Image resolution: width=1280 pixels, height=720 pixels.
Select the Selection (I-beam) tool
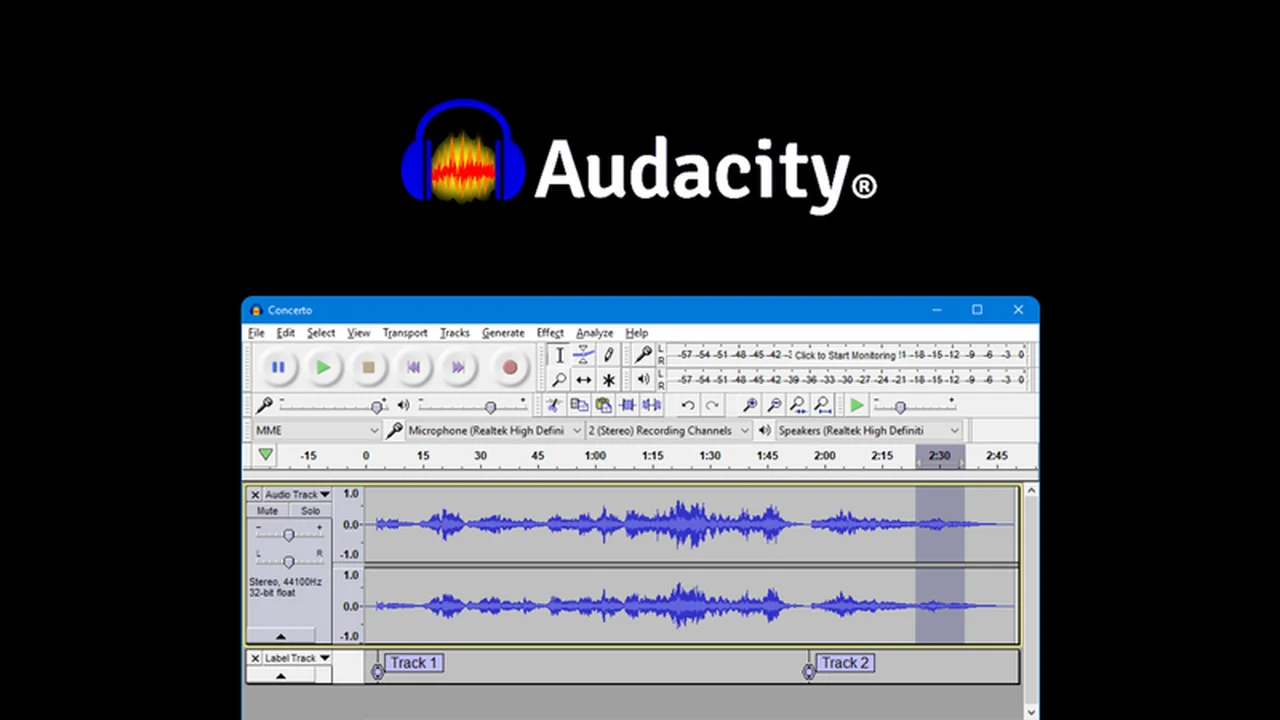coord(559,355)
